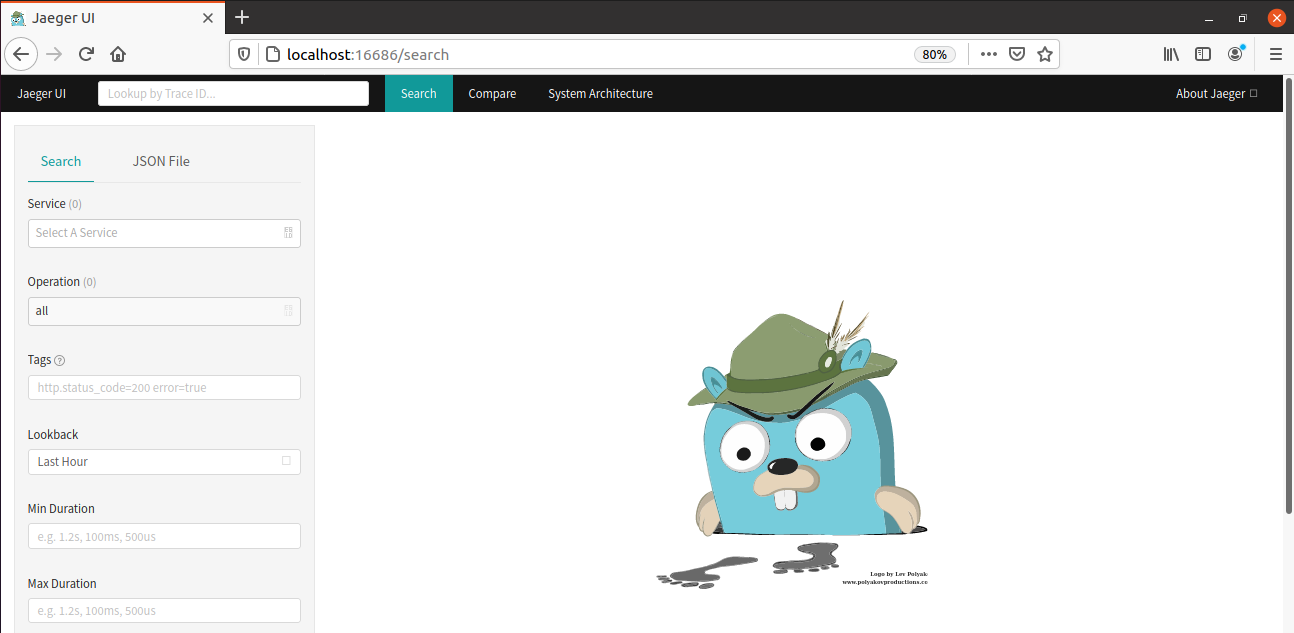Open the Search nav item
This screenshot has width=1294, height=633.
[x=418, y=93]
